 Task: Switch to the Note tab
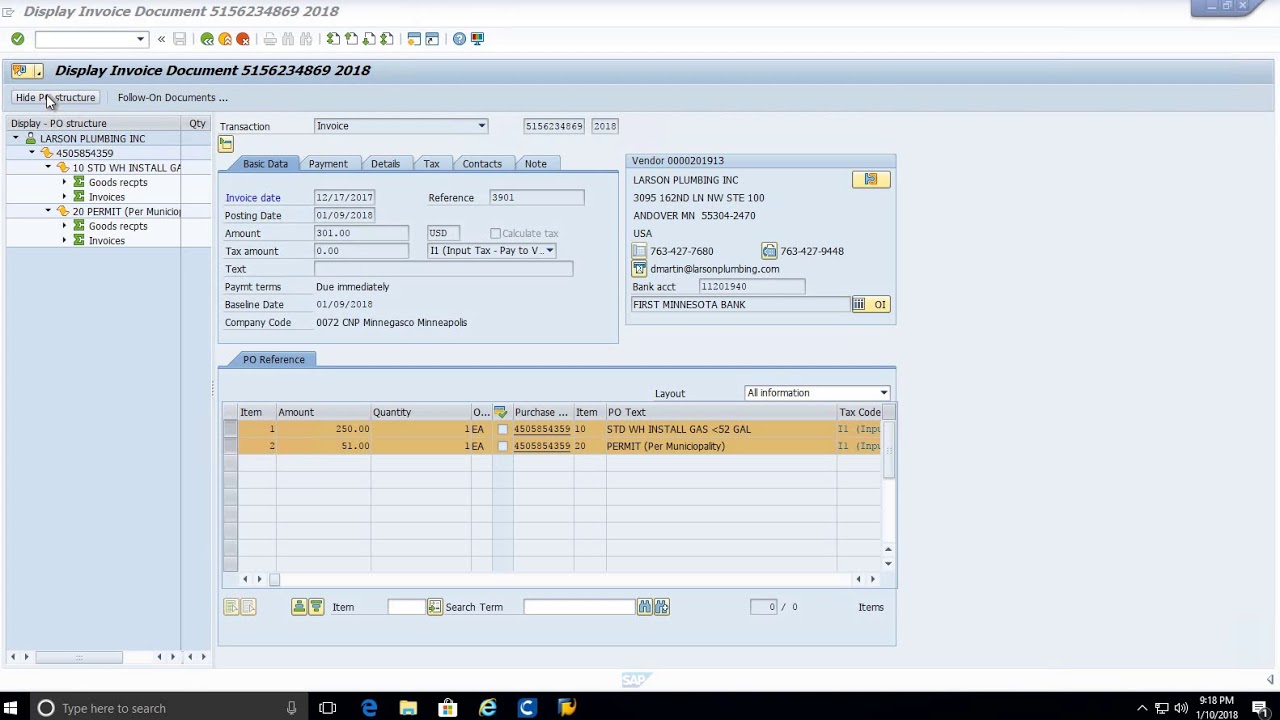536,164
